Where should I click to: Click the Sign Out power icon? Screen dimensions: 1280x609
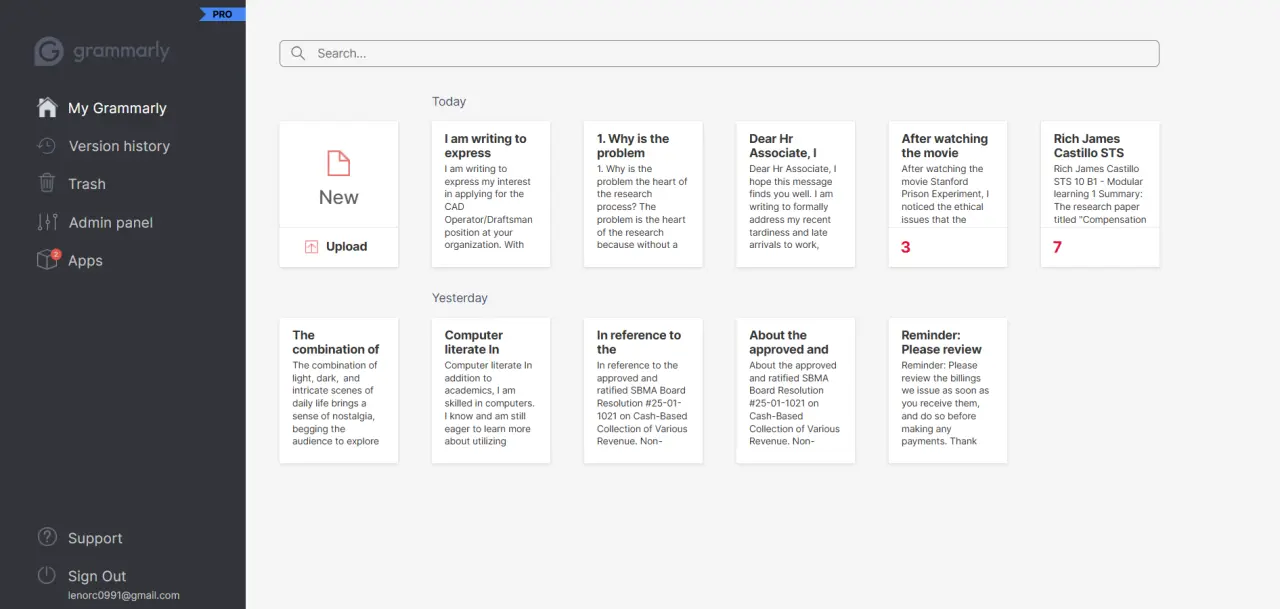tap(47, 575)
